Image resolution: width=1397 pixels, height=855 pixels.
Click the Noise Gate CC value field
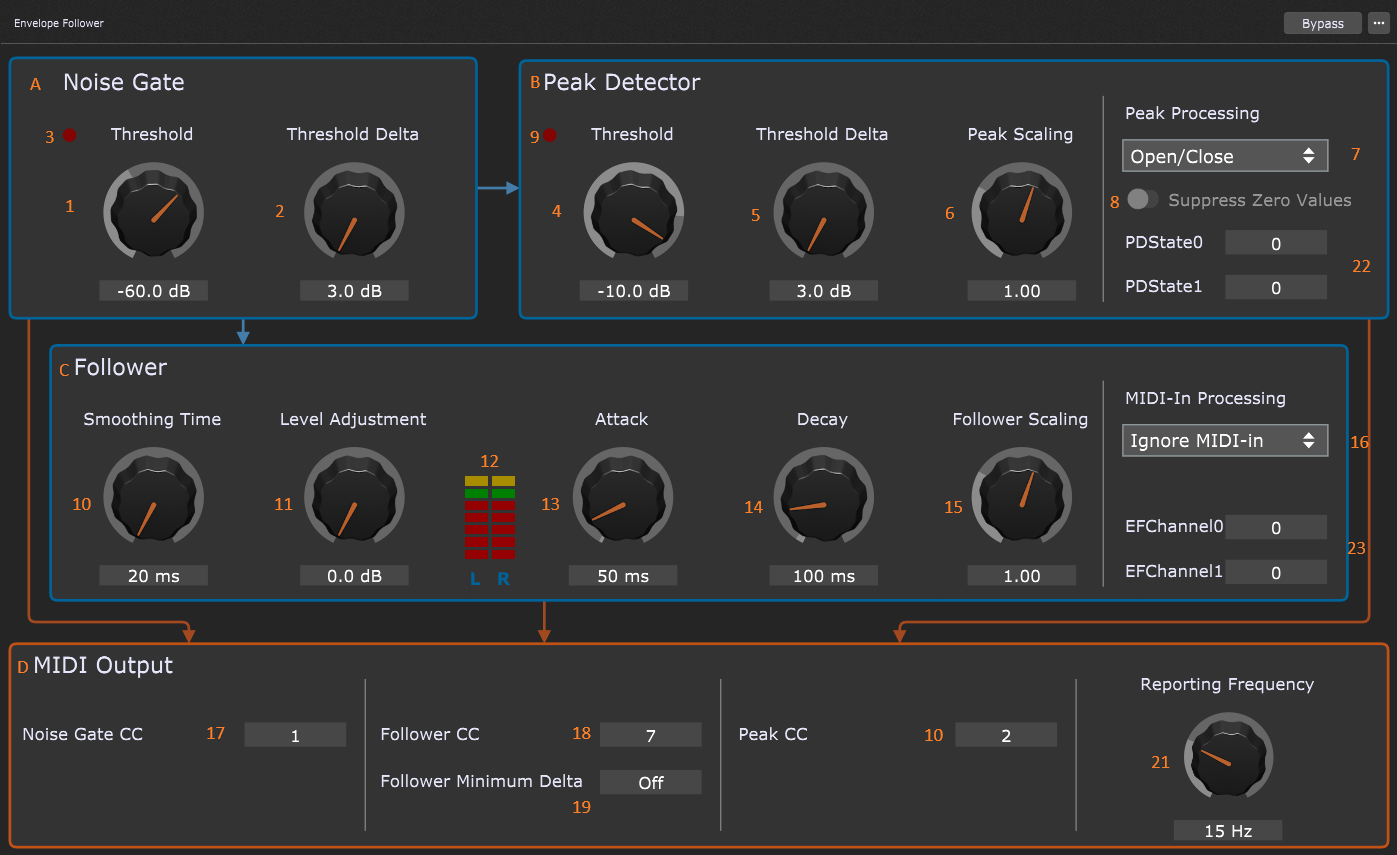(295, 735)
